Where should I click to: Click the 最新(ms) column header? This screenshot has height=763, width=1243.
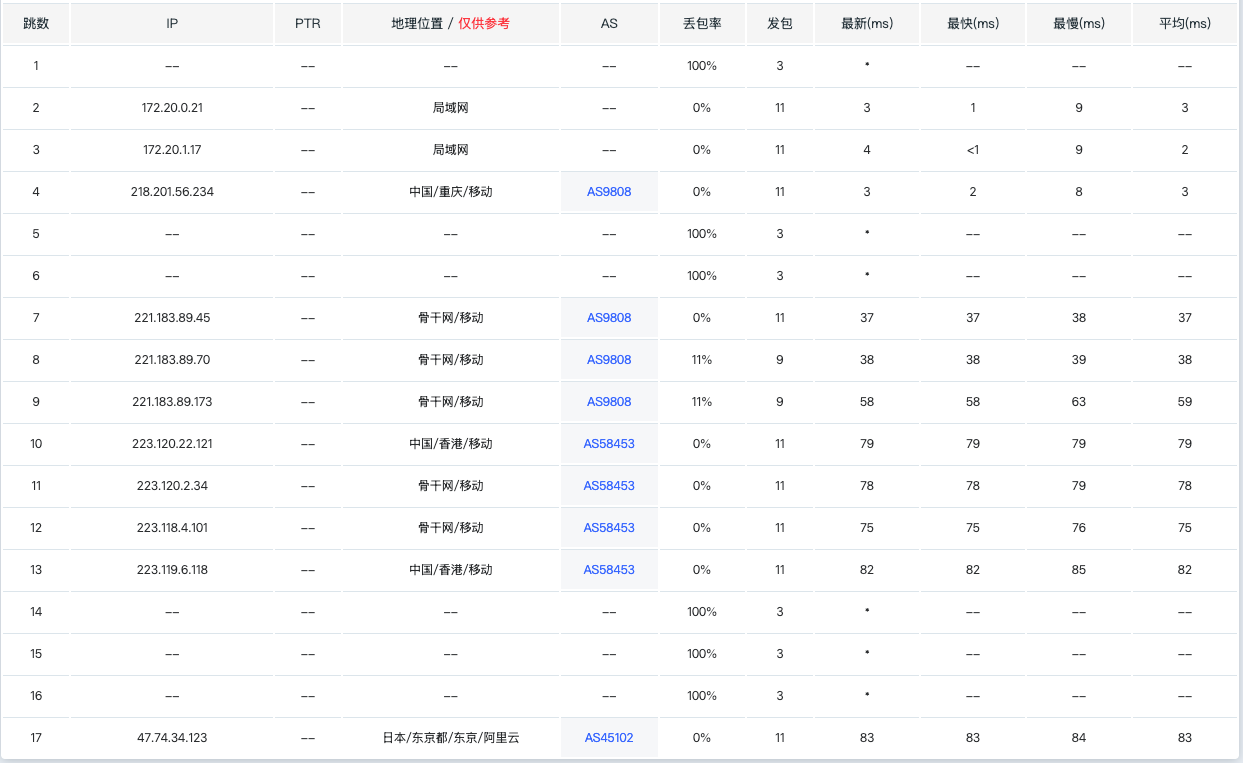point(867,23)
